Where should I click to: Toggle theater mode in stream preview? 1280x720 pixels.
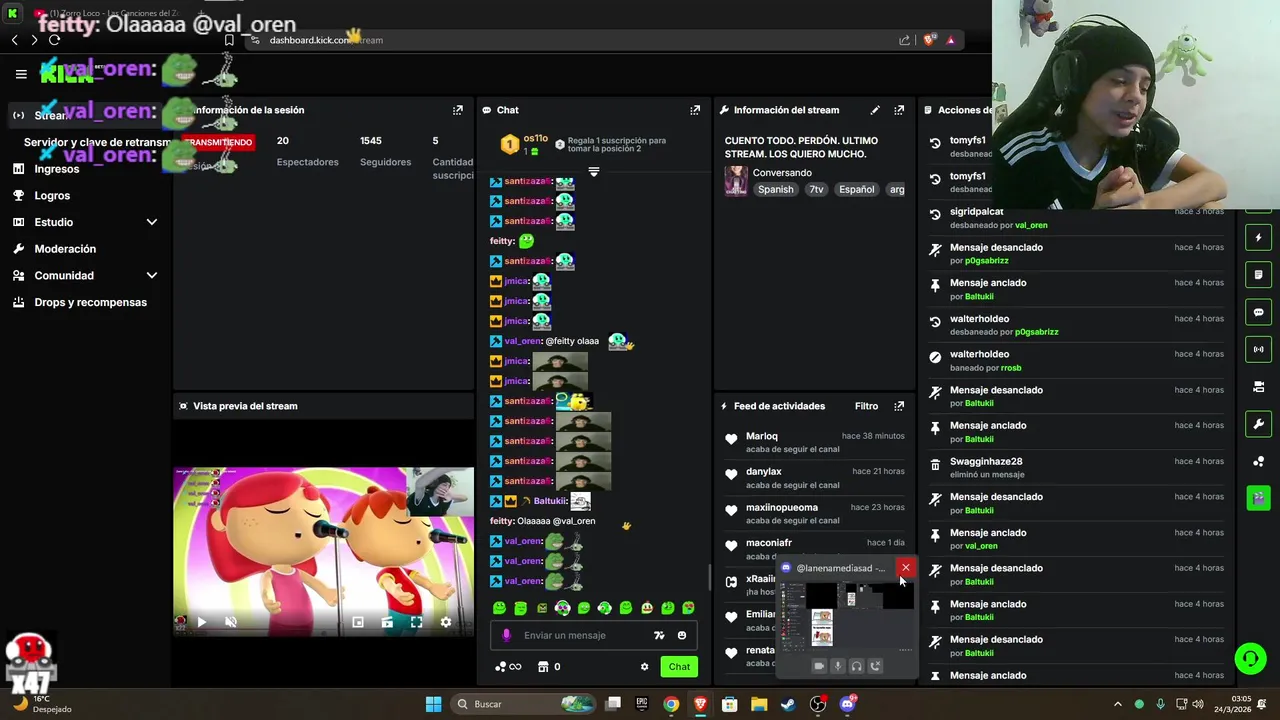(387, 622)
